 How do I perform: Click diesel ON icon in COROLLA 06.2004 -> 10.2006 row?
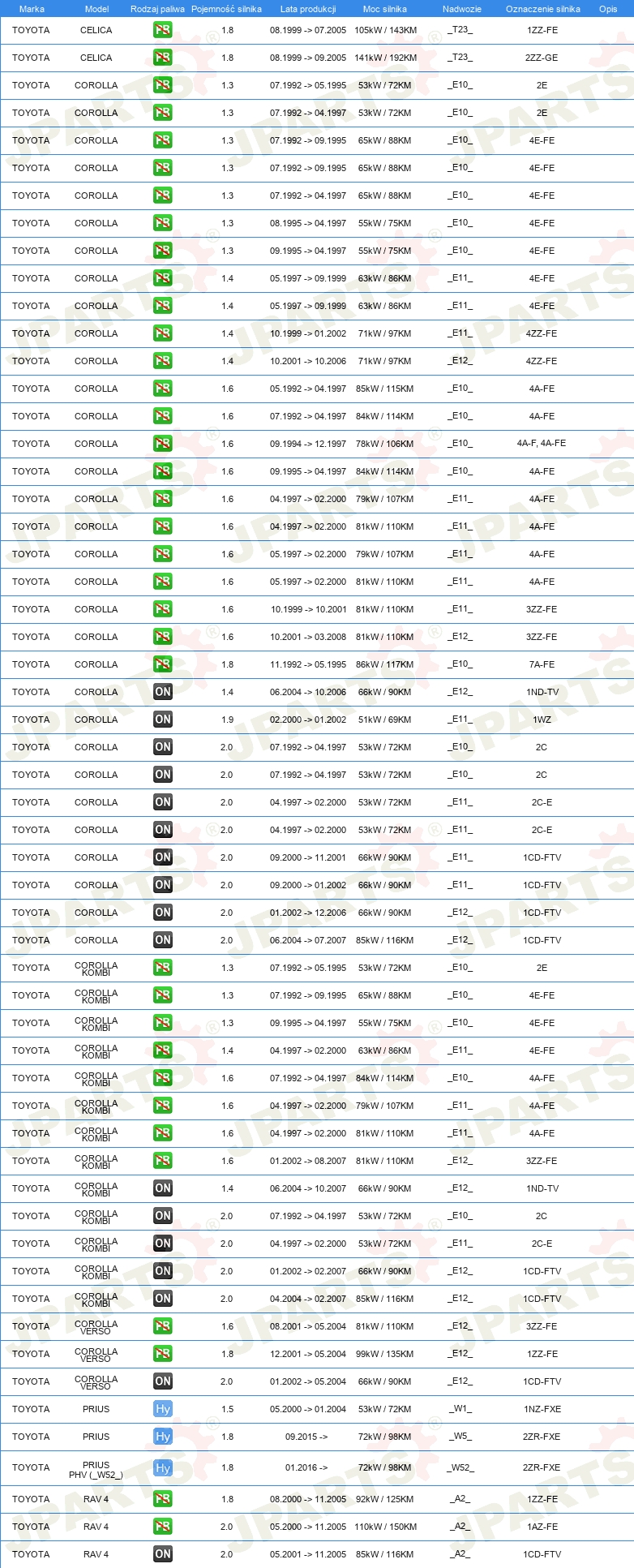click(163, 692)
